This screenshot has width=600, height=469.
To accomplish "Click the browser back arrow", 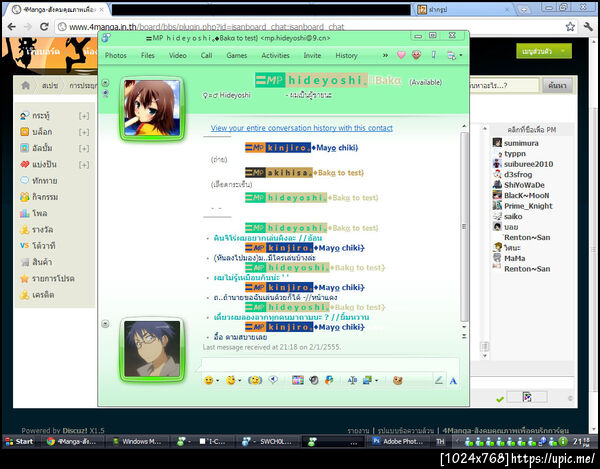I will (11, 26).
